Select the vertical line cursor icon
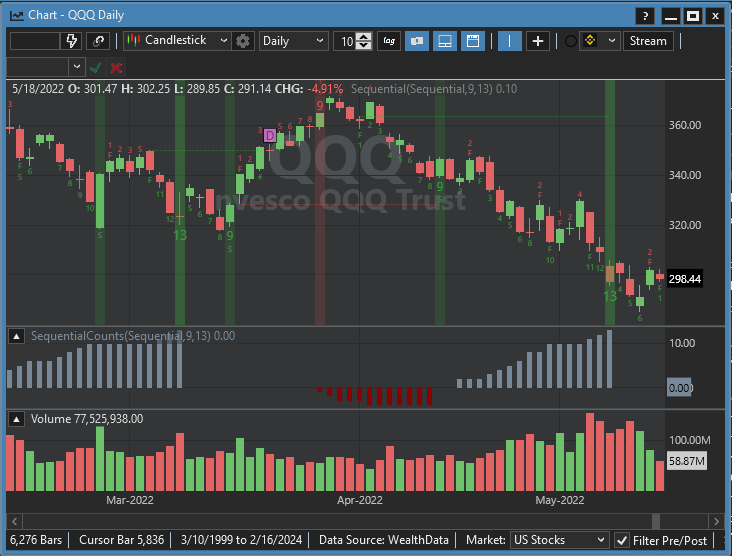This screenshot has height=556, width=732. (x=510, y=41)
